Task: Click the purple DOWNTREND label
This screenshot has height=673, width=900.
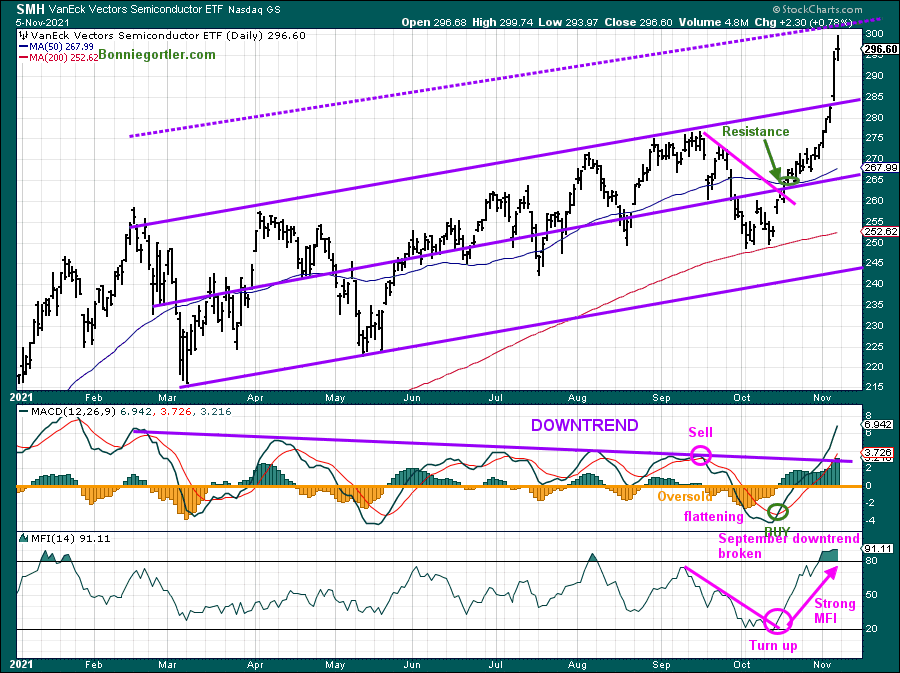Action: click(x=584, y=425)
